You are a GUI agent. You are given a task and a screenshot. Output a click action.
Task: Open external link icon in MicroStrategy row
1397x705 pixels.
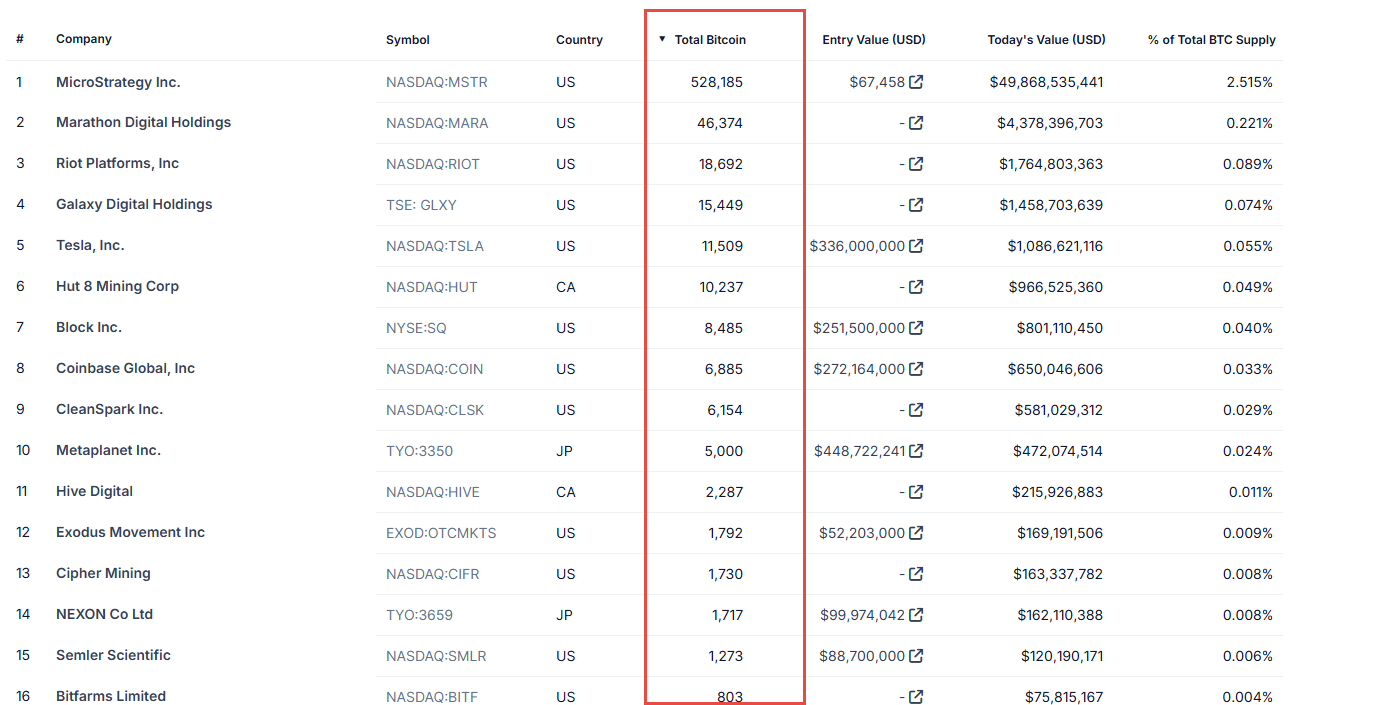(x=916, y=82)
